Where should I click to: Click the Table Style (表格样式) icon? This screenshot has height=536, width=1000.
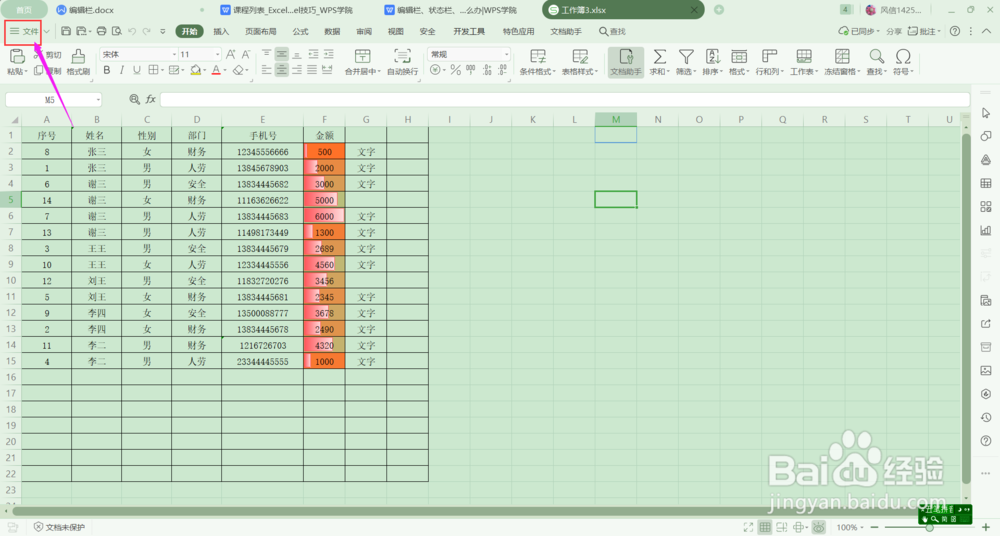[580, 57]
